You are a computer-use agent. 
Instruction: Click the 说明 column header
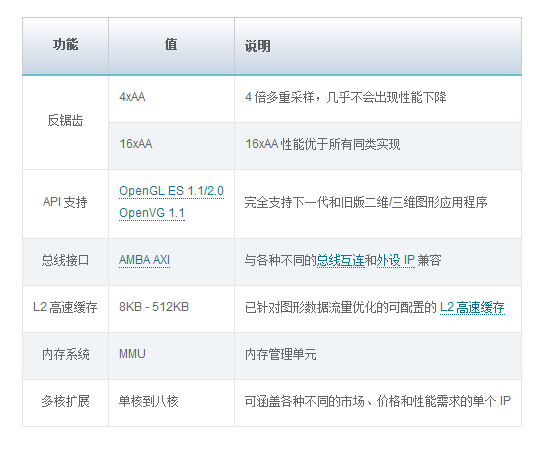pos(378,46)
